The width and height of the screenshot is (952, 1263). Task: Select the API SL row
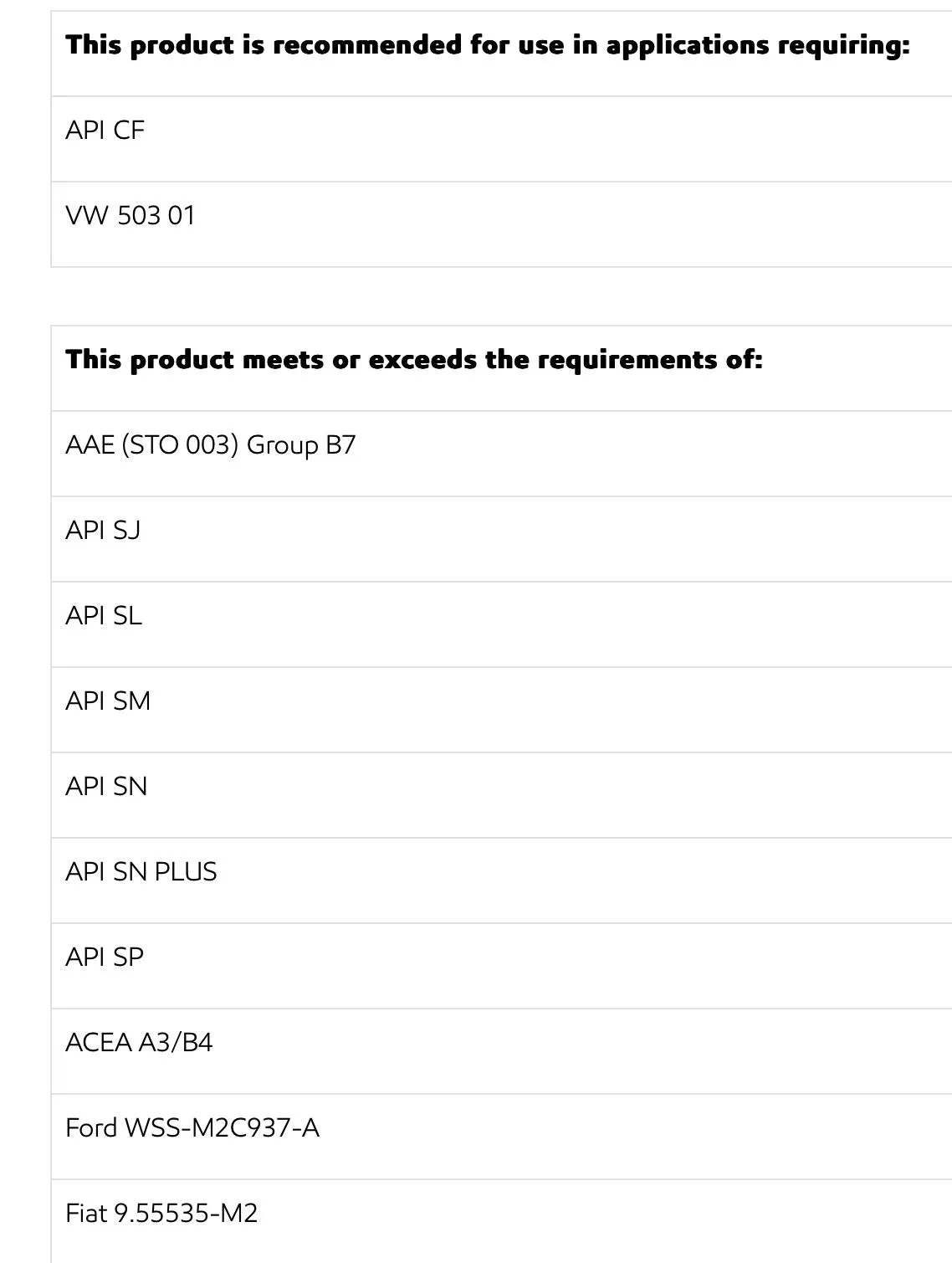coord(104,616)
